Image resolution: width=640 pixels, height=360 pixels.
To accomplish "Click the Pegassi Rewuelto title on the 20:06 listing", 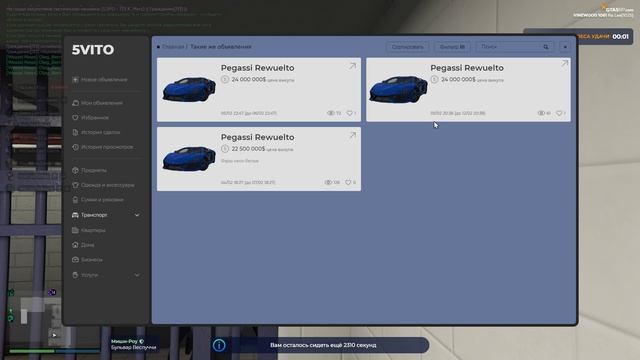I will pyautogui.click(x=467, y=68).
